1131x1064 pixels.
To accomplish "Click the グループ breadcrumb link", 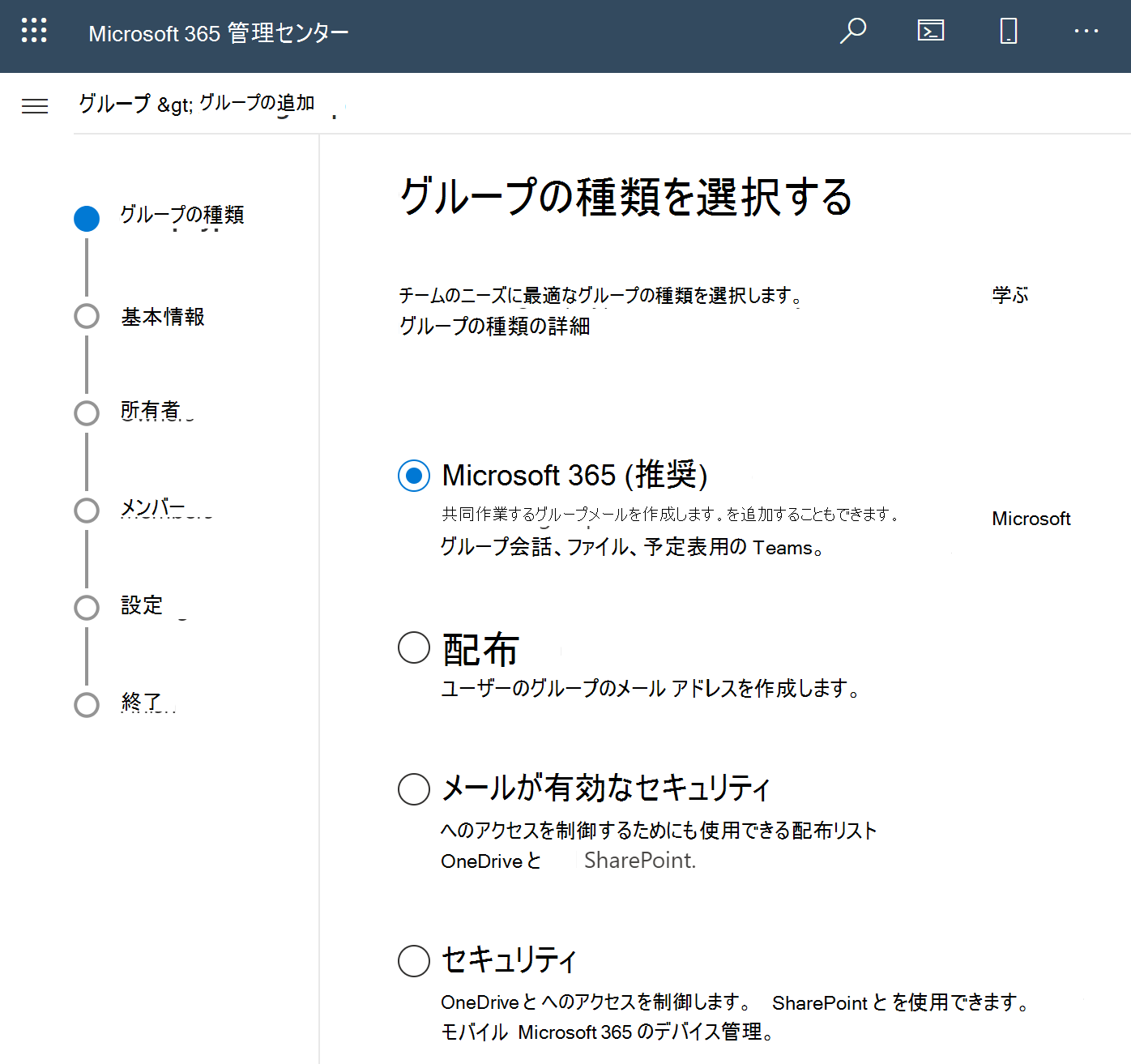I will [114, 104].
